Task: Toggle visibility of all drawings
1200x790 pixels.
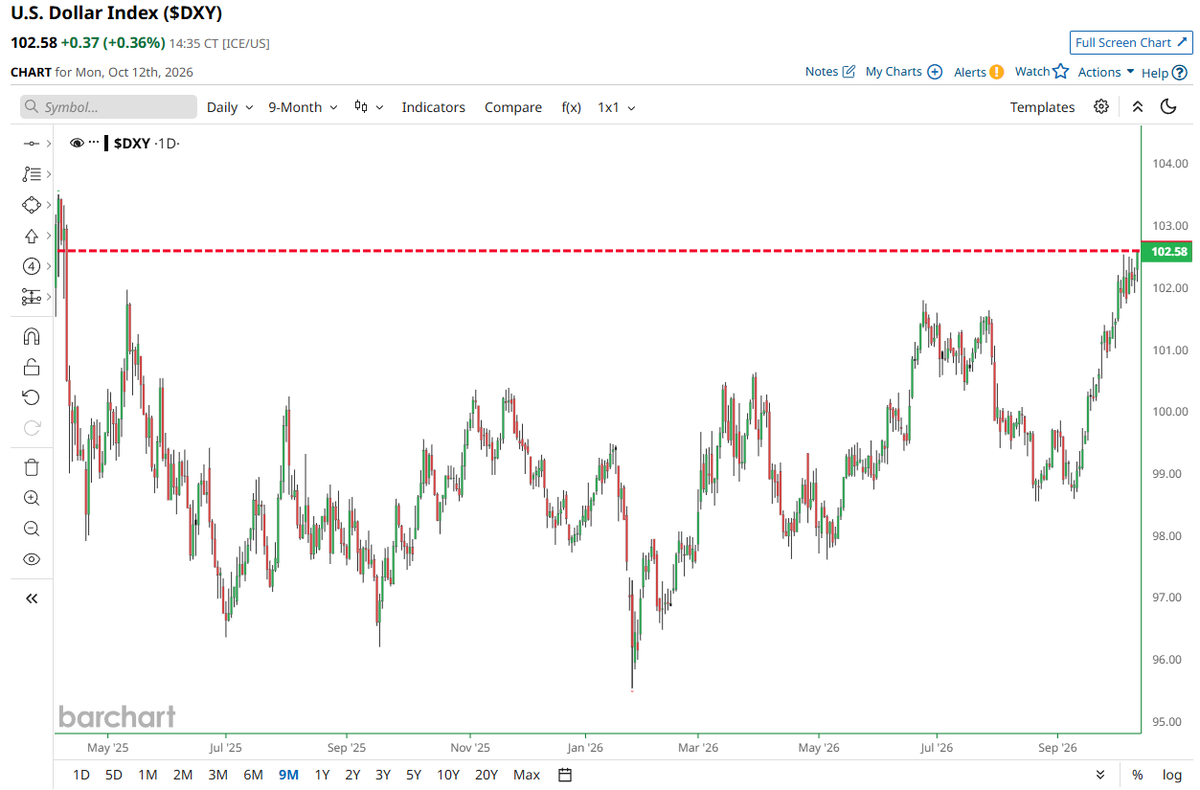Action: coord(31,559)
